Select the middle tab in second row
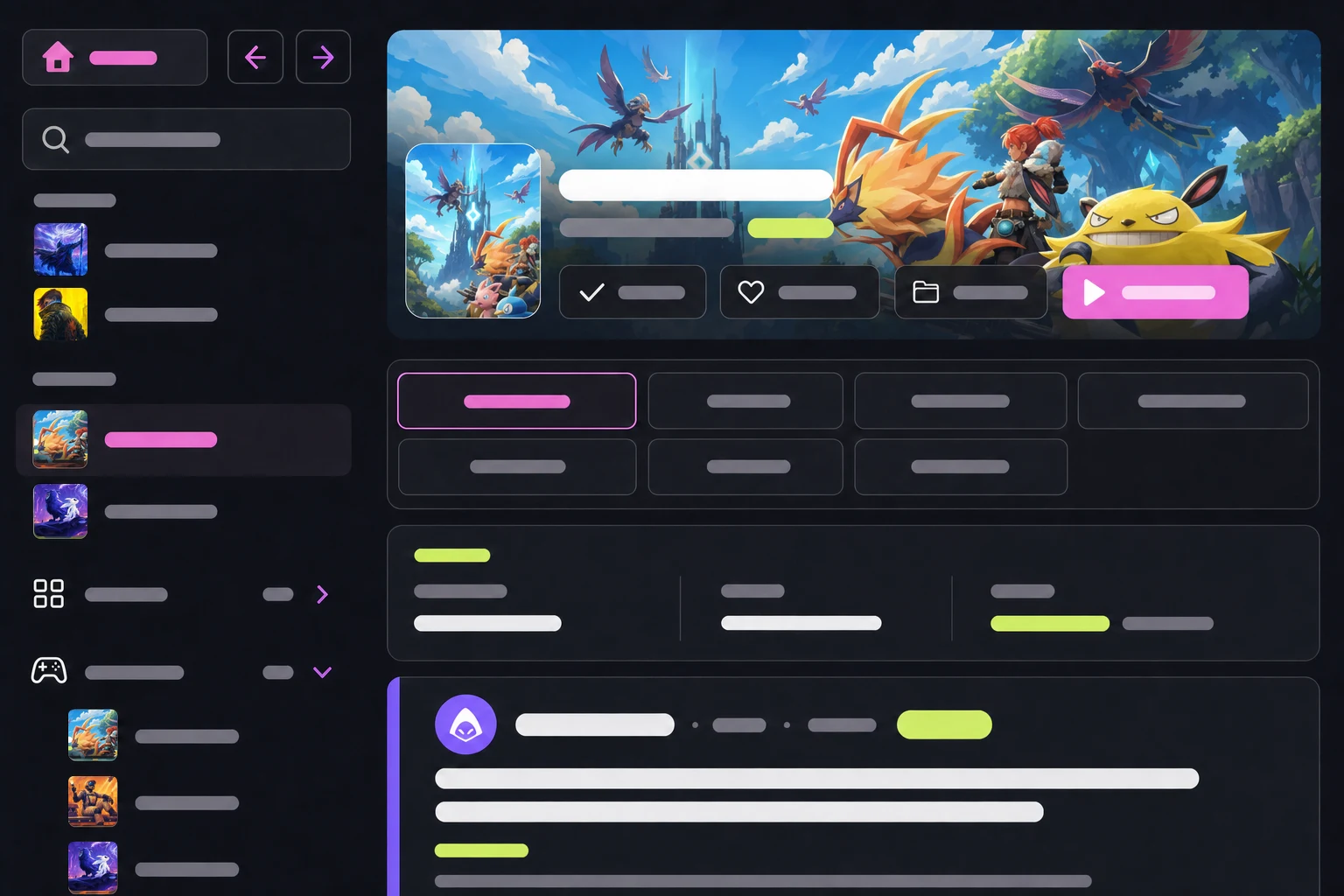Screen dimensions: 1344x896 click(745, 467)
